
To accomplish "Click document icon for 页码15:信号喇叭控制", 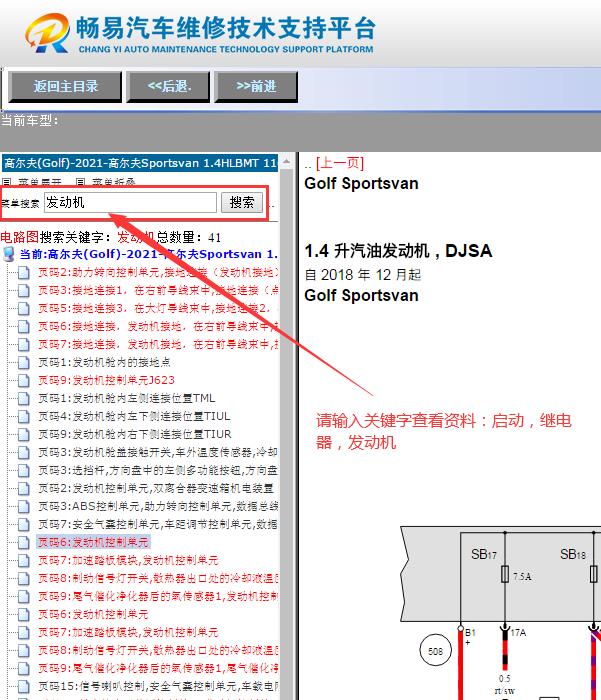I will [24, 686].
